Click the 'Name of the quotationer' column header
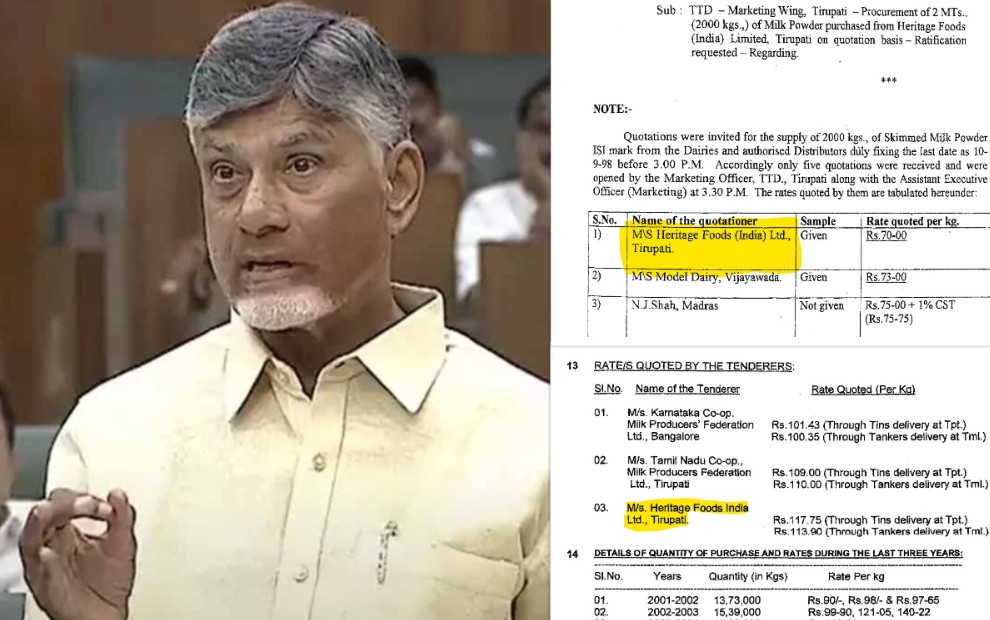 tap(694, 221)
